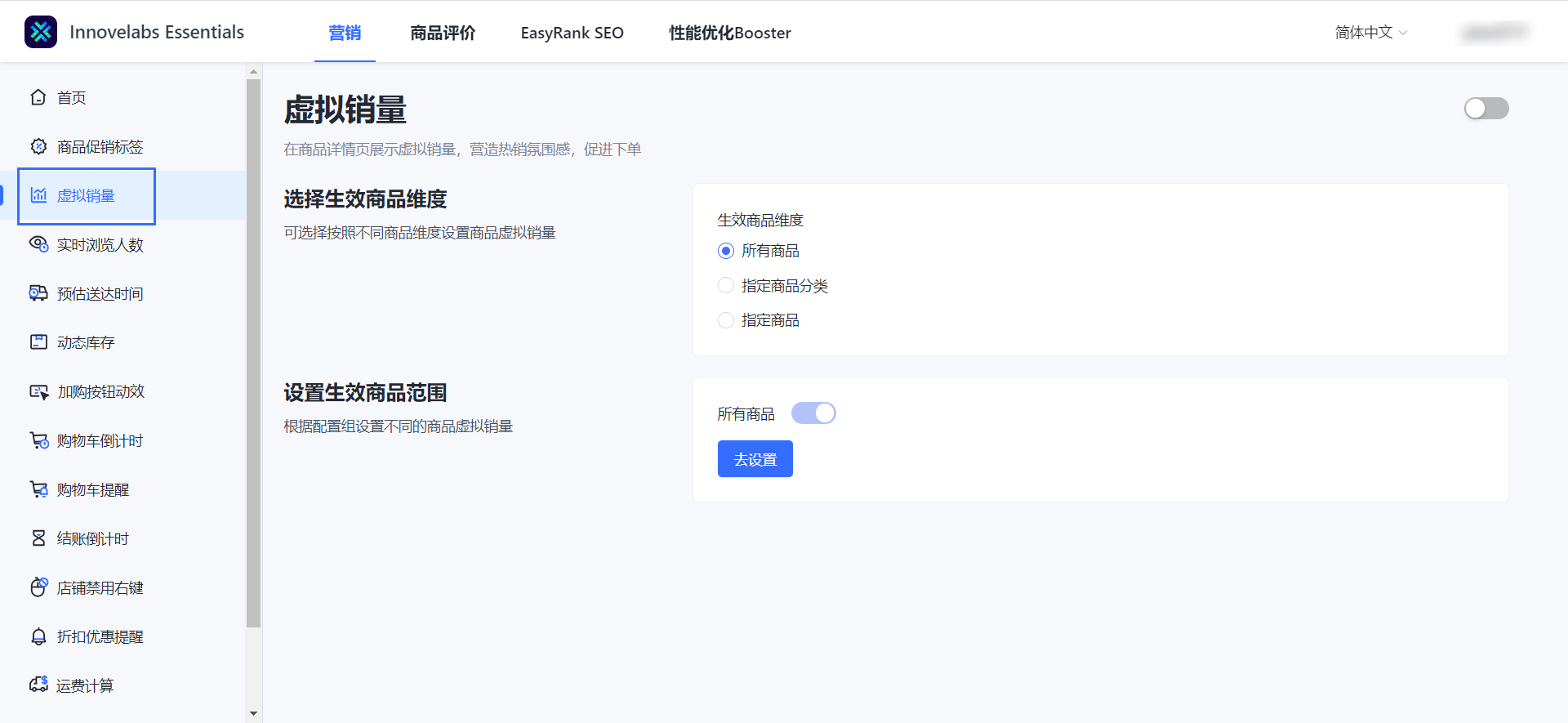Click the 实时浏览人数 eye icon
The height and width of the screenshot is (723, 1568).
pos(38,244)
